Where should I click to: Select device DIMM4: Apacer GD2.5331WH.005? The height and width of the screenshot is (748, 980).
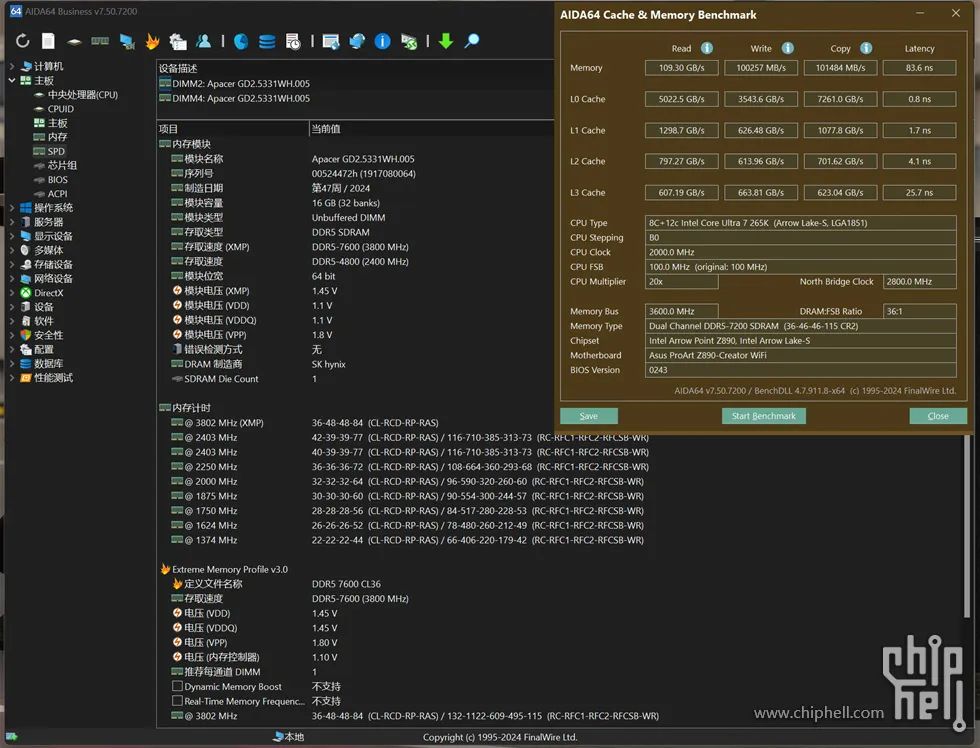point(241,98)
